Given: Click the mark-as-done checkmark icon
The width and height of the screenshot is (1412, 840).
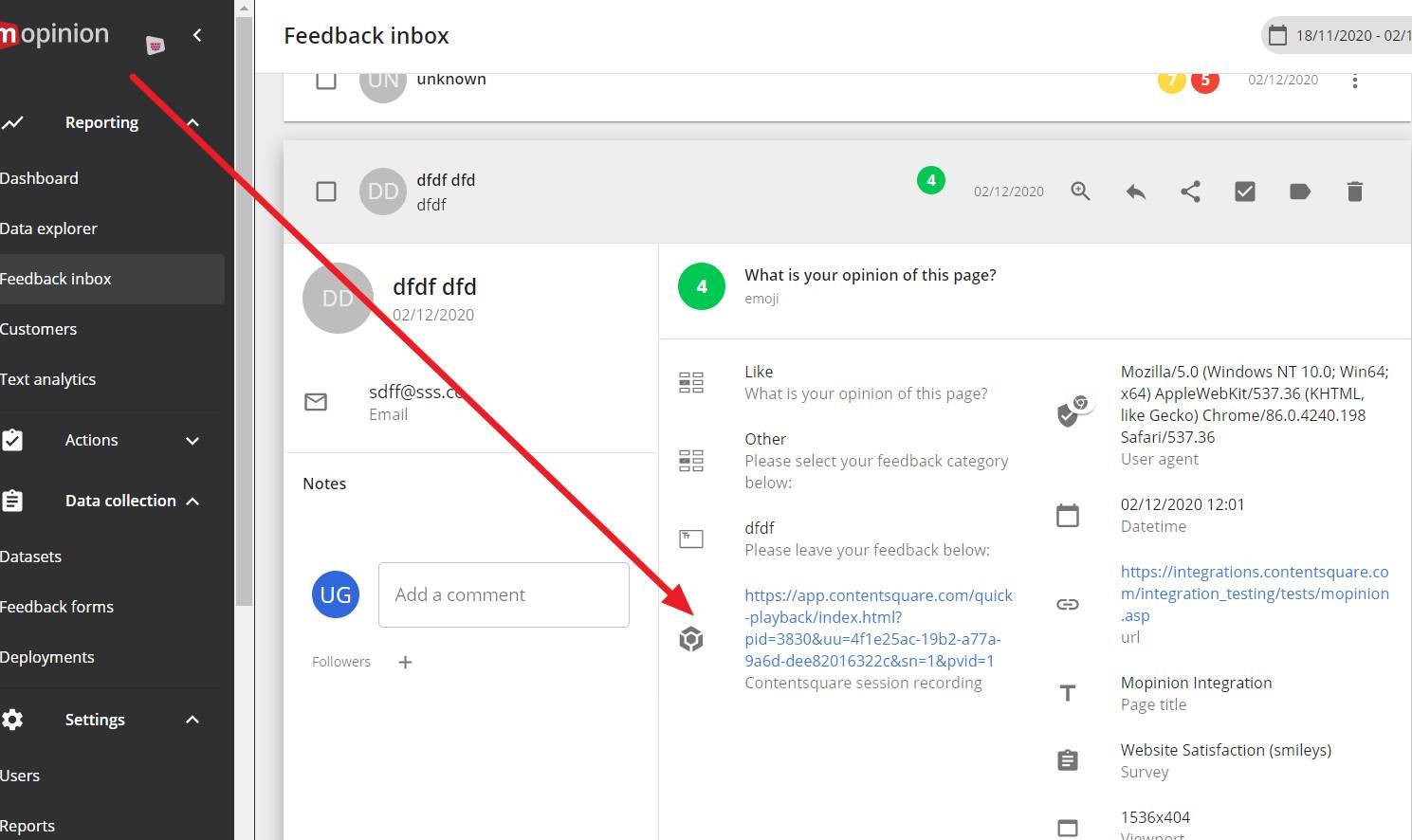Looking at the screenshot, I should pos(1245,192).
